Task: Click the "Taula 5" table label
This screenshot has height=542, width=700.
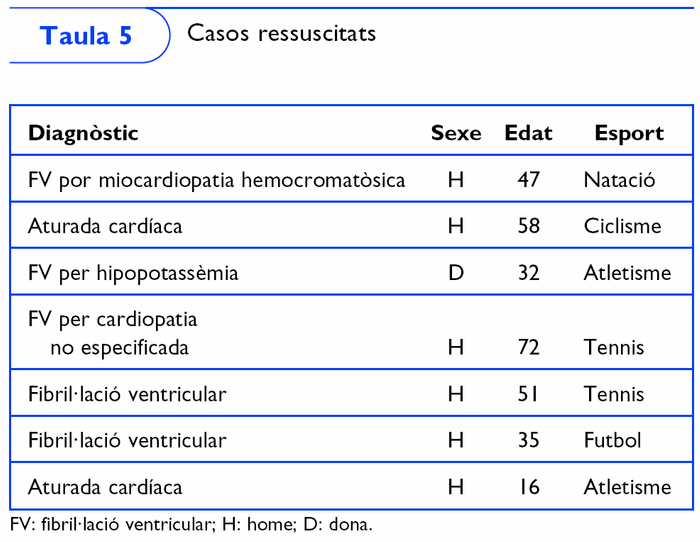Action: (x=86, y=36)
